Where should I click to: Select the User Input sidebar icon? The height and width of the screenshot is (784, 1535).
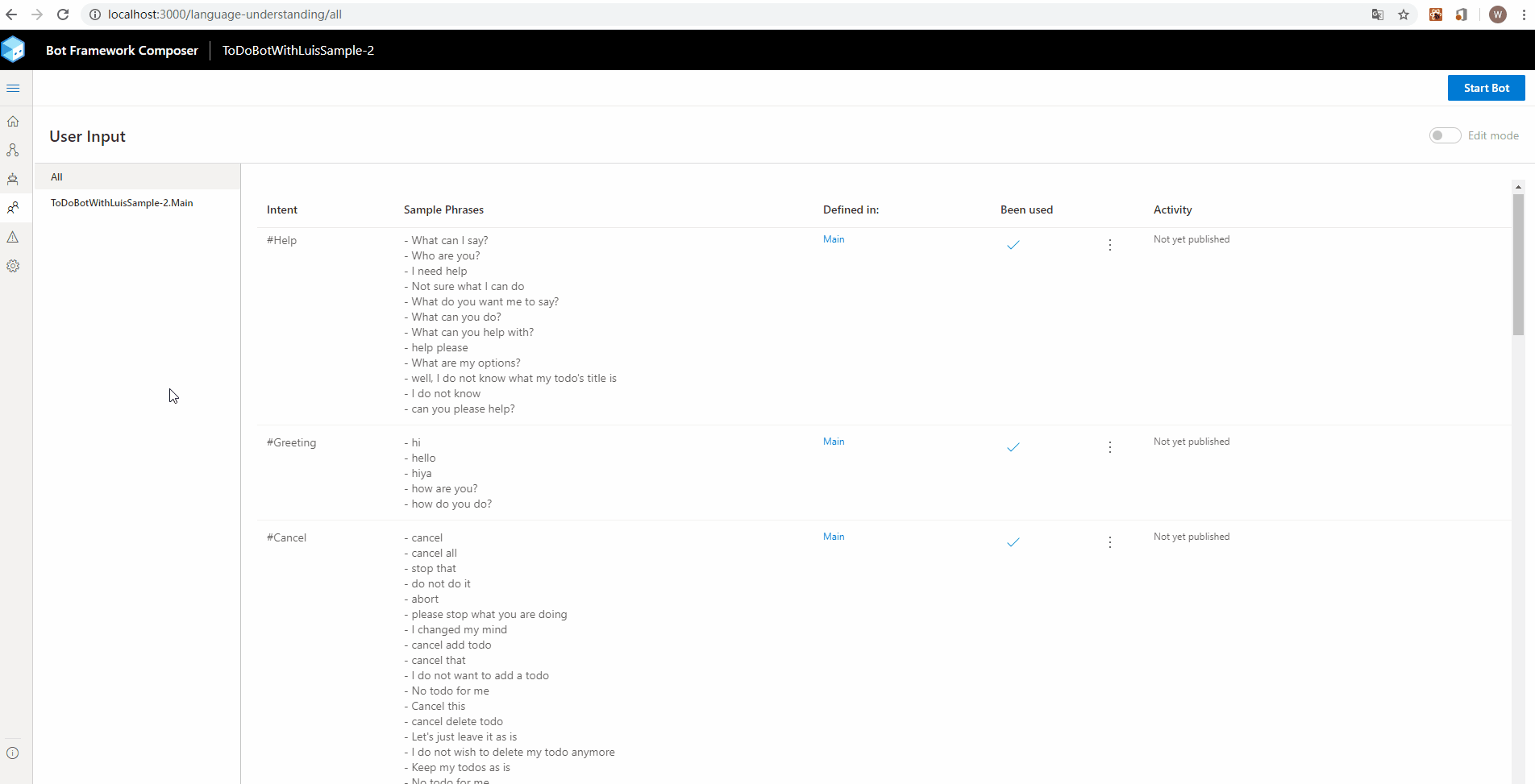tap(13, 208)
